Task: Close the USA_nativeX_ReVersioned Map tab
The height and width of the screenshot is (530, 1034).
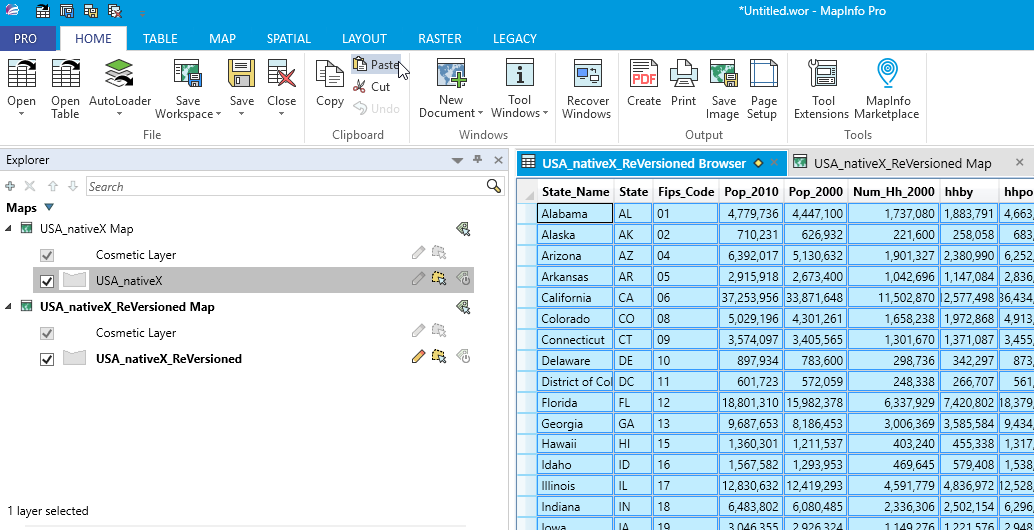Action: point(1019,162)
